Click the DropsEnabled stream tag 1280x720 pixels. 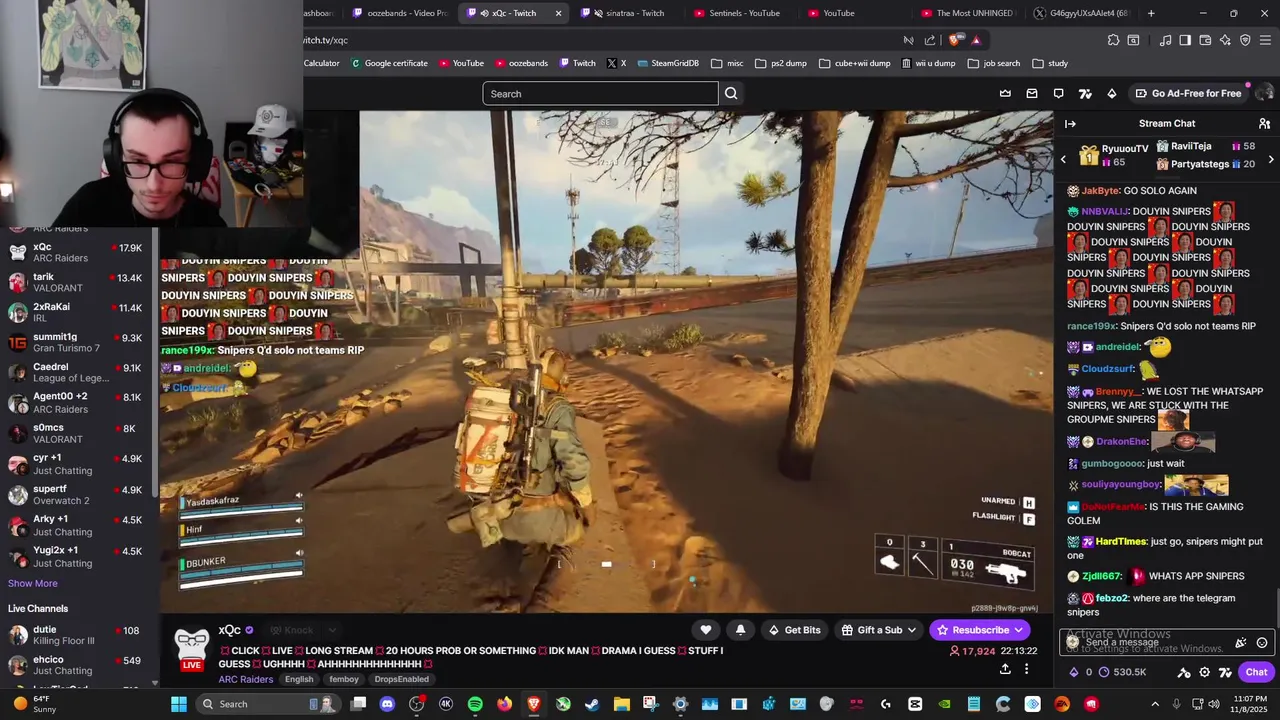click(401, 679)
